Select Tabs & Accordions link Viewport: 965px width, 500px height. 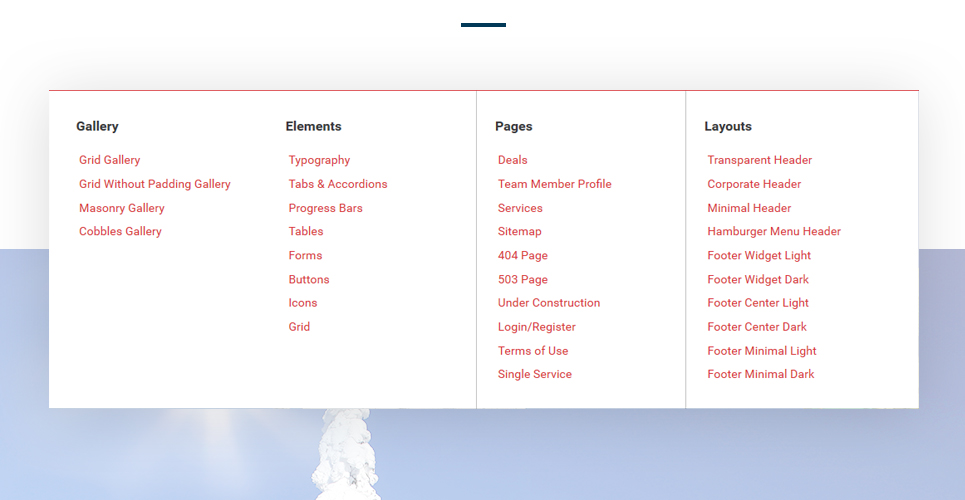[x=338, y=184]
